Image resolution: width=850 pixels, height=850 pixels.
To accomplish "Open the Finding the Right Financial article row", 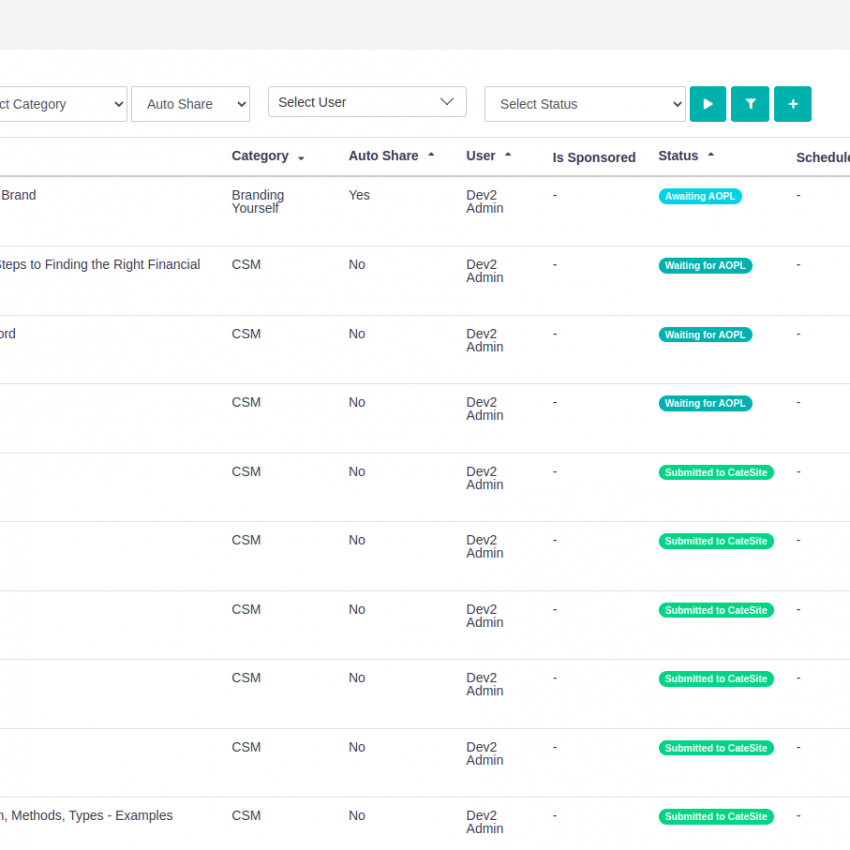I will [x=100, y=265].
